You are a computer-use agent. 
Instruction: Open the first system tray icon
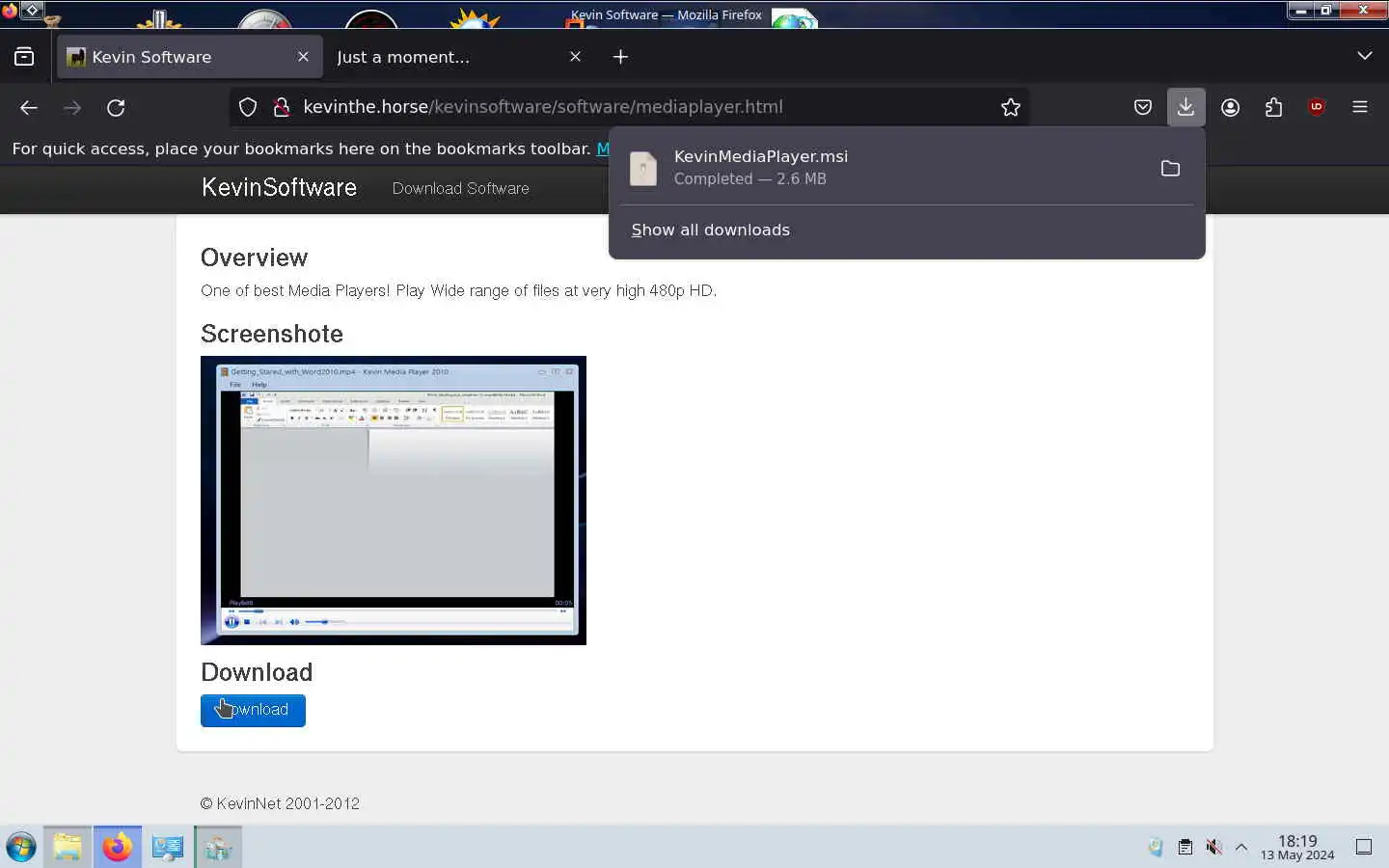point(1156,847)
